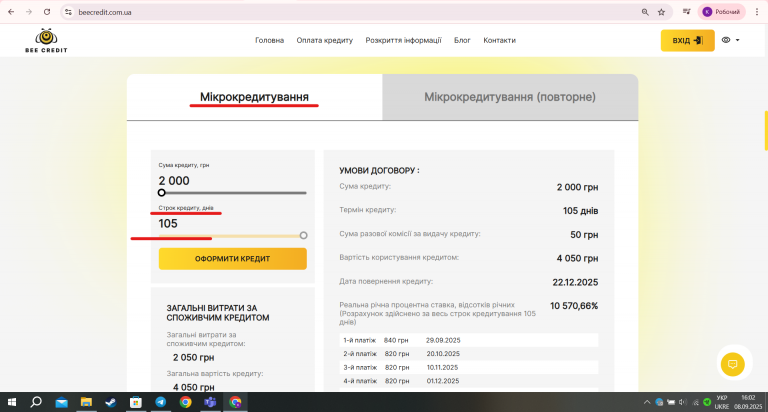Click the 2 050 грн total expenses value

pyautogui.click(x=193, y=358)
